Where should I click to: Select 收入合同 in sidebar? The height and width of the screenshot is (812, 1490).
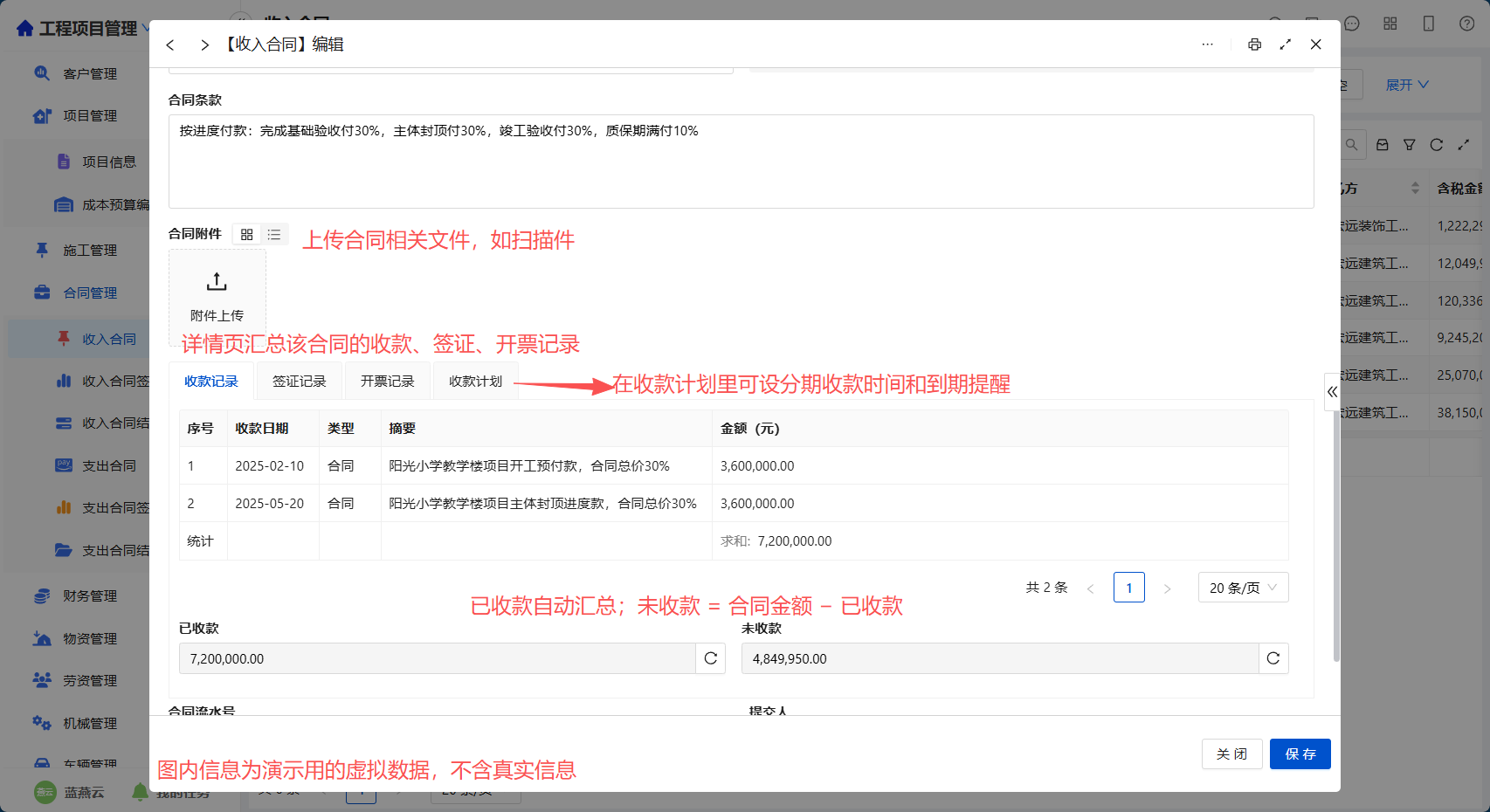(x=77, y=340)
